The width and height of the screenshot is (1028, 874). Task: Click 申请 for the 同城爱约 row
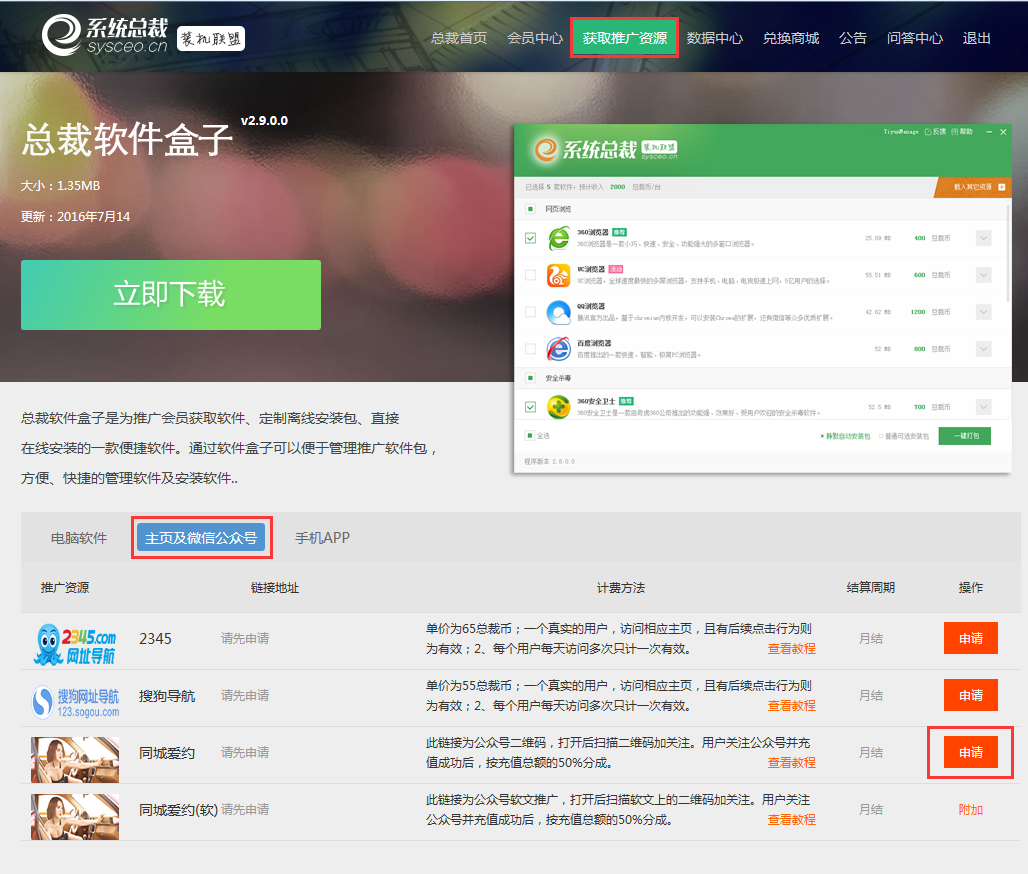point(970,752)
